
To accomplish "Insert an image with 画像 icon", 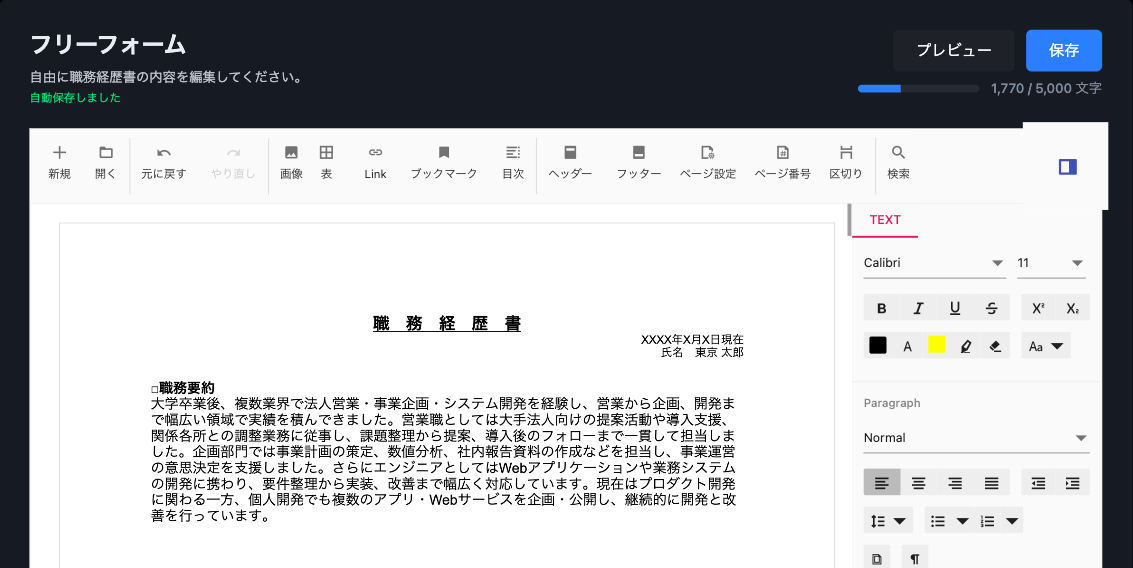I will point(291,162).
